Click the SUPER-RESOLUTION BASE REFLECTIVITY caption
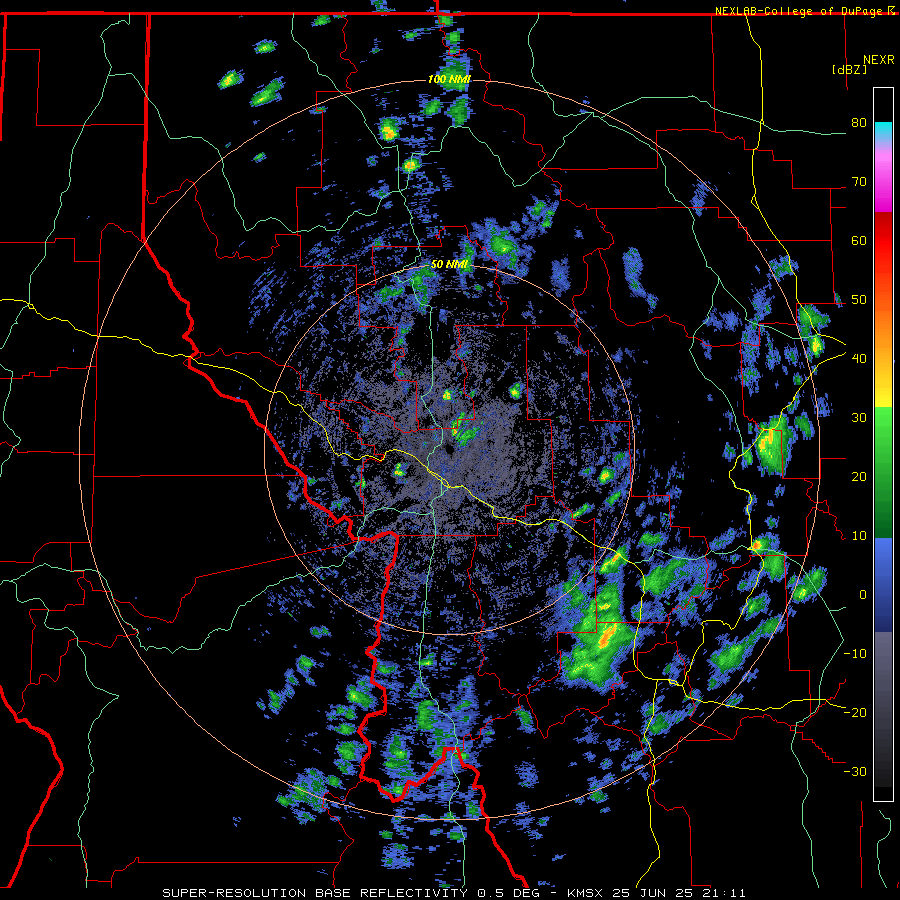The width and height of the screenshot is (900, 900). tap(315, 893)
